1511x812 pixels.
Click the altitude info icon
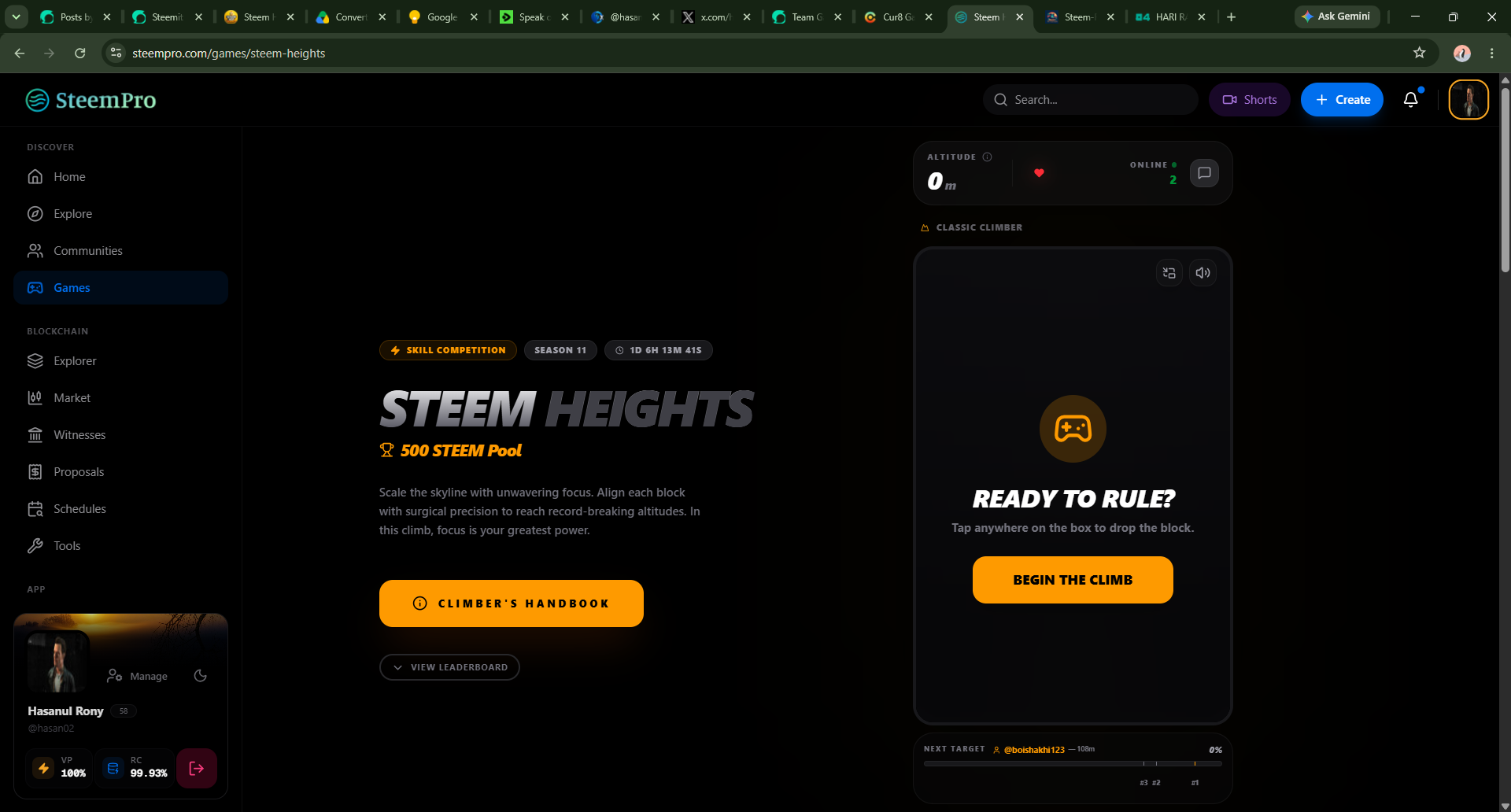[x=987, y=157]
